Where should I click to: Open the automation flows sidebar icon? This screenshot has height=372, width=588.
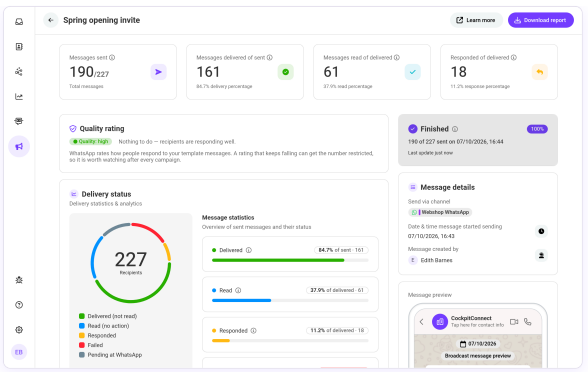tap(19, 71)
